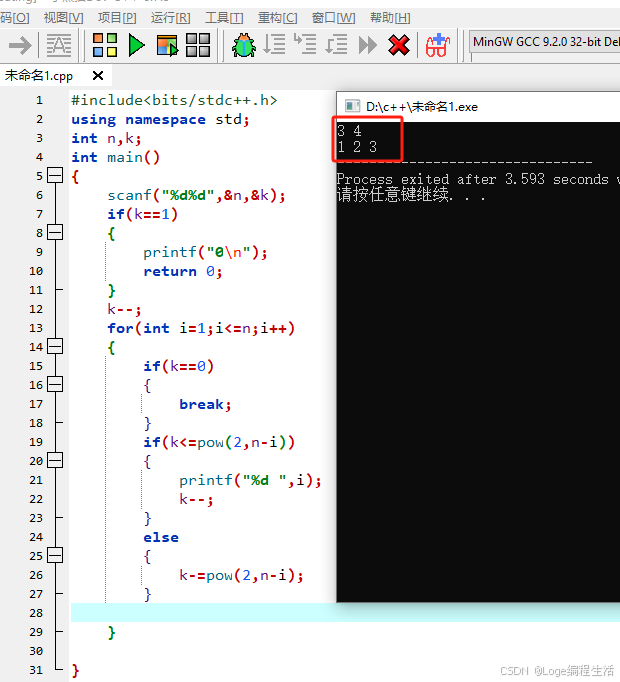Image resolution: width=620 pixels, height=682 pixels.
Task: Click the printf("0\n"); line
Action: pos(205,252)
